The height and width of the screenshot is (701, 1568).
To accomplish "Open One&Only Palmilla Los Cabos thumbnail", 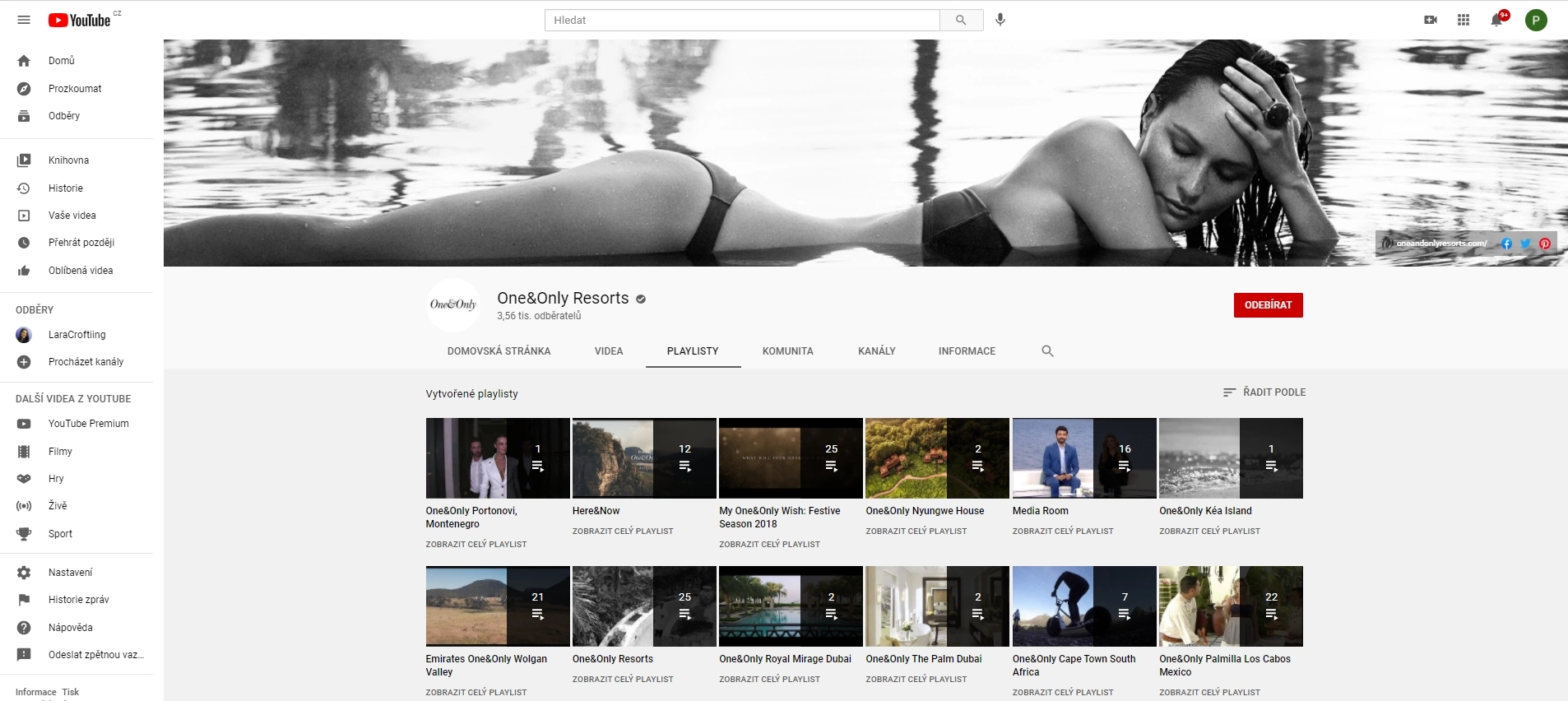I will (x=1231, y=606).
